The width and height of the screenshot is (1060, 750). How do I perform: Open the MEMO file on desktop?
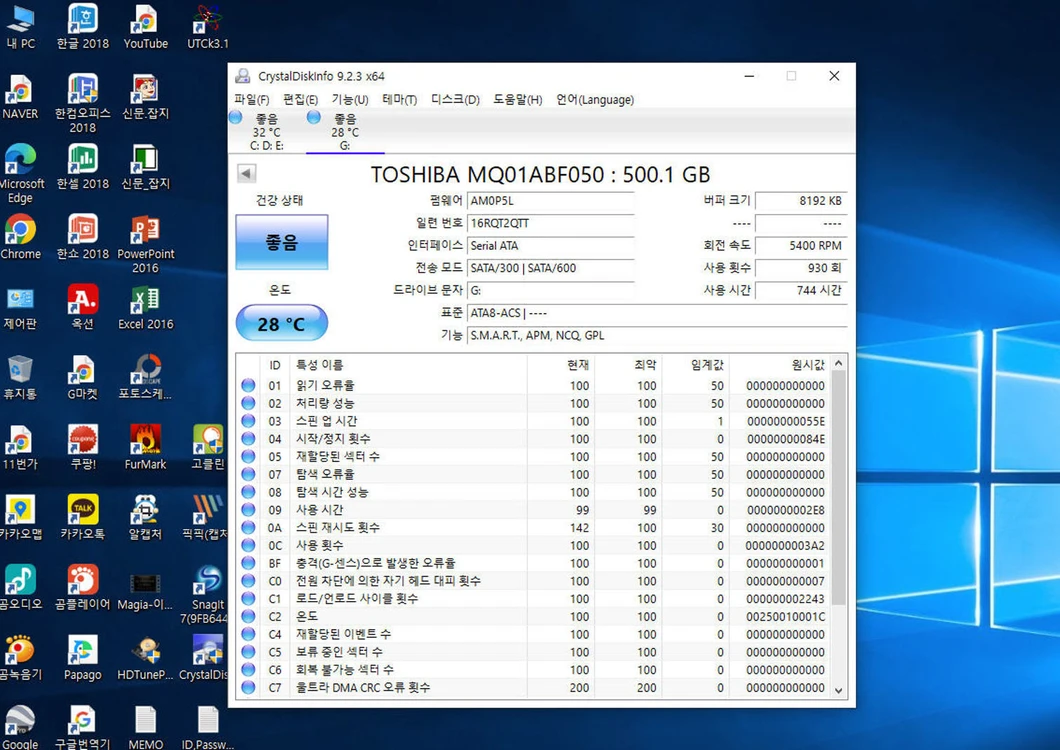145,728
